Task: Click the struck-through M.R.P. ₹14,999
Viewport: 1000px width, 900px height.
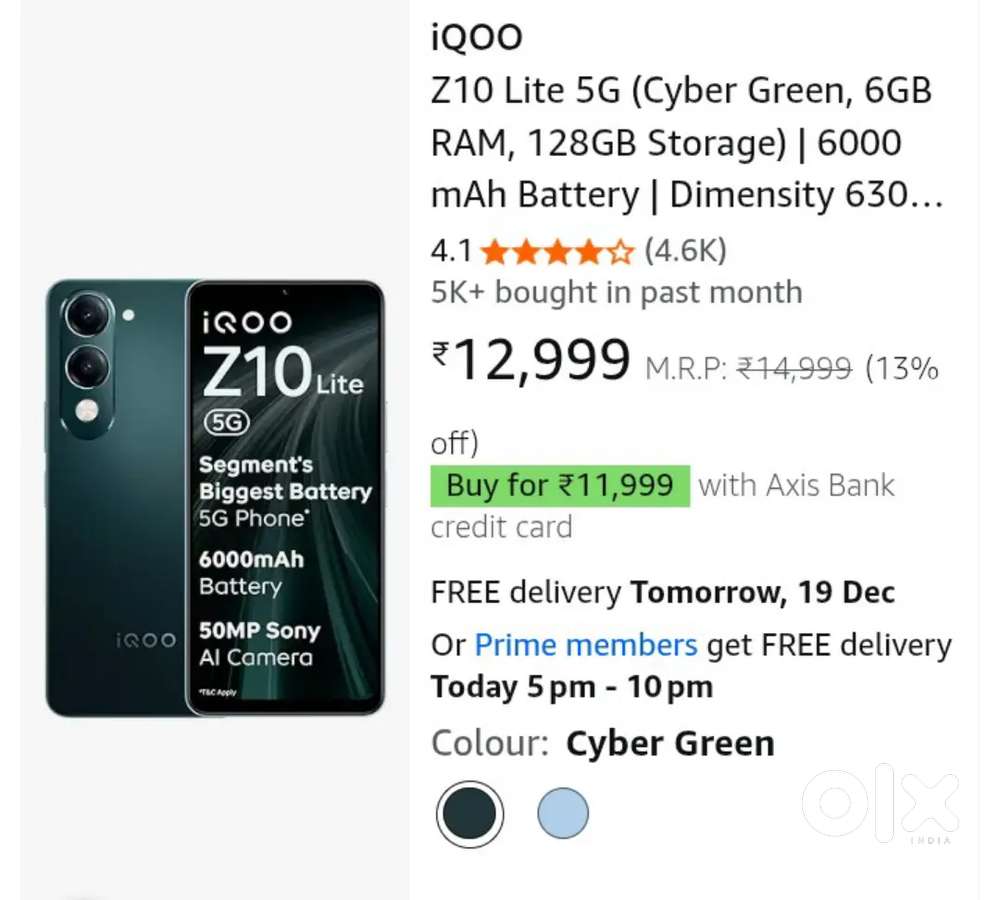Action: click(794, 369)
